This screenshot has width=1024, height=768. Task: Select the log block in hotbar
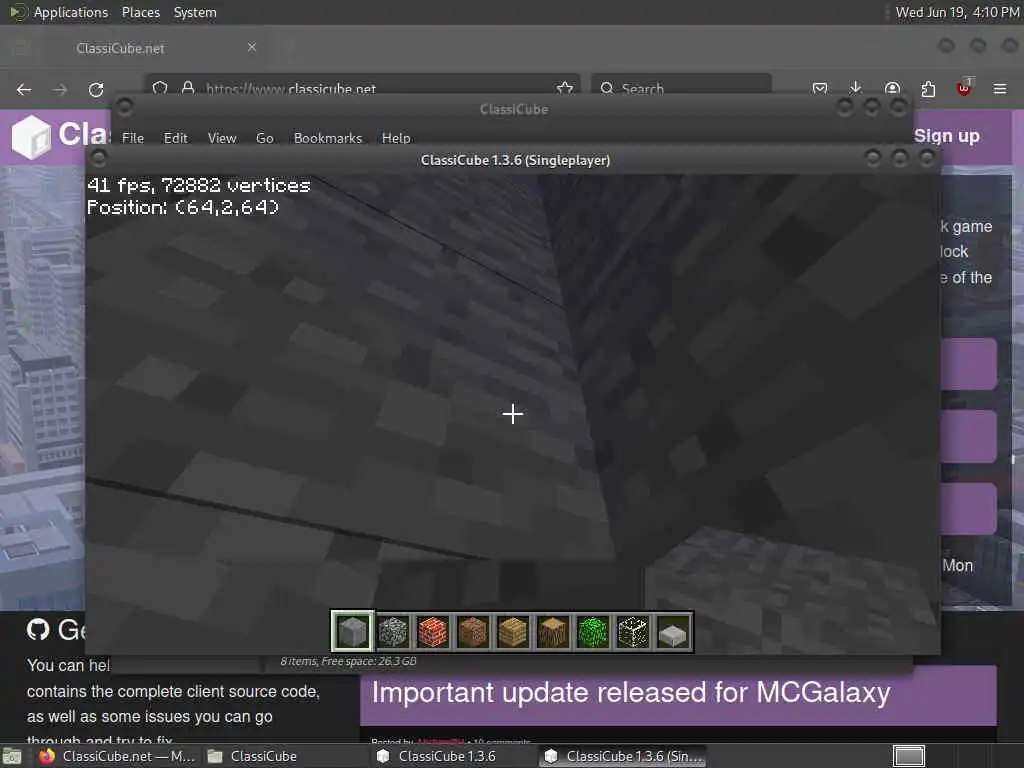(x=552, y=632)
